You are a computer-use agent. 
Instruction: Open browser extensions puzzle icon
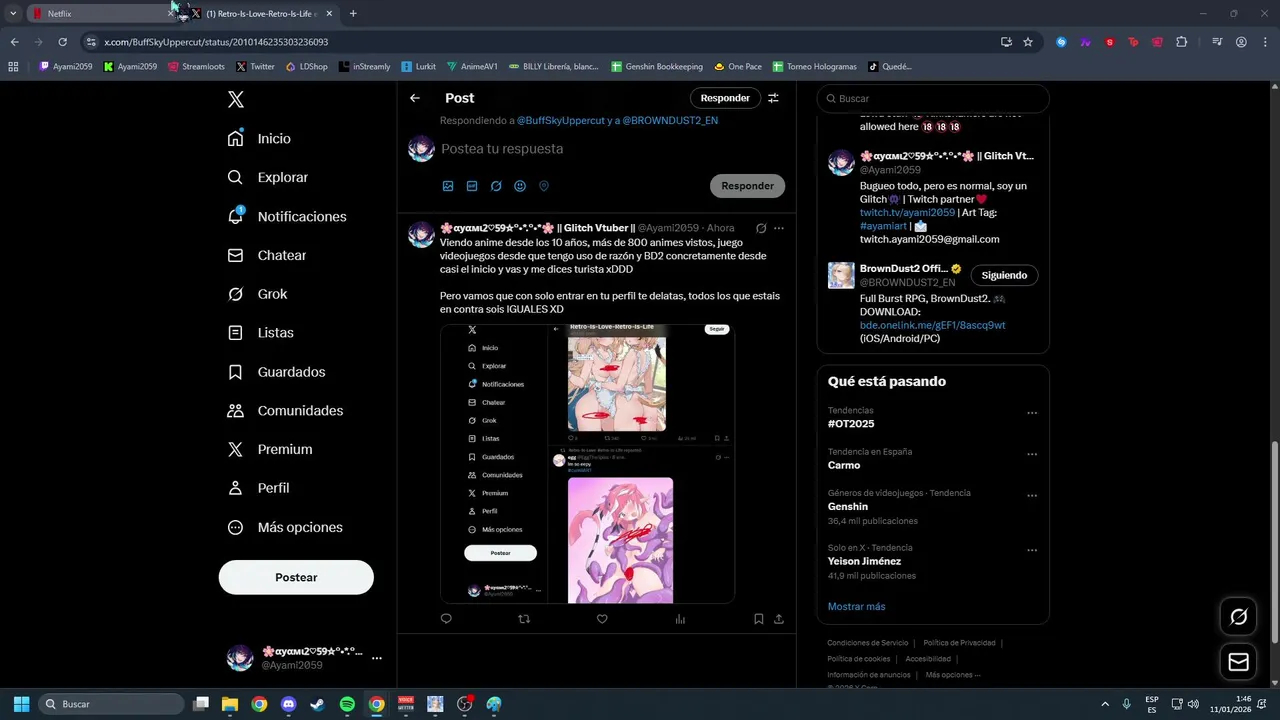[1181, 42]
